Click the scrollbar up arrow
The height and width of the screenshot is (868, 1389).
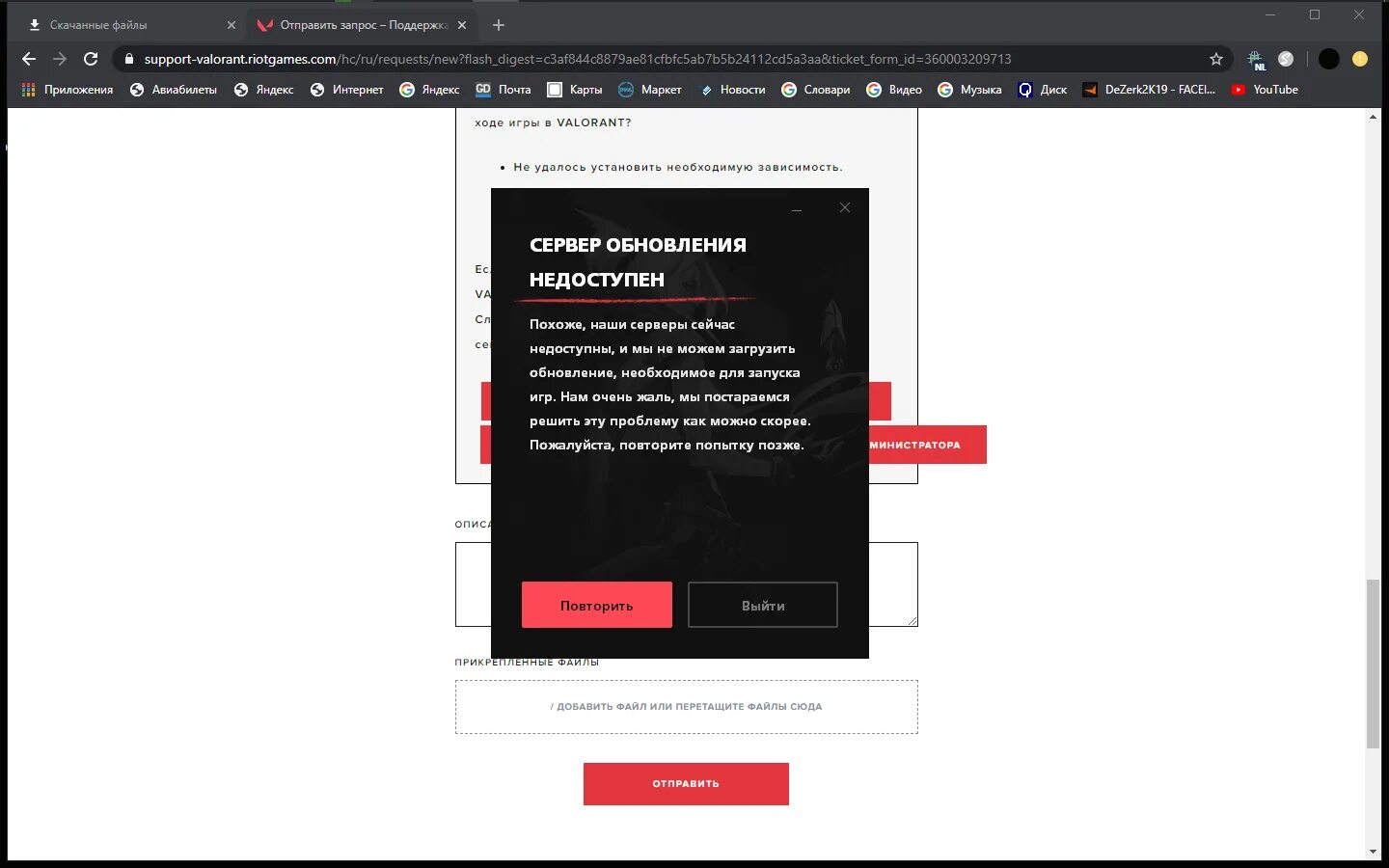pyautogui.click(x=1373, y=116)
